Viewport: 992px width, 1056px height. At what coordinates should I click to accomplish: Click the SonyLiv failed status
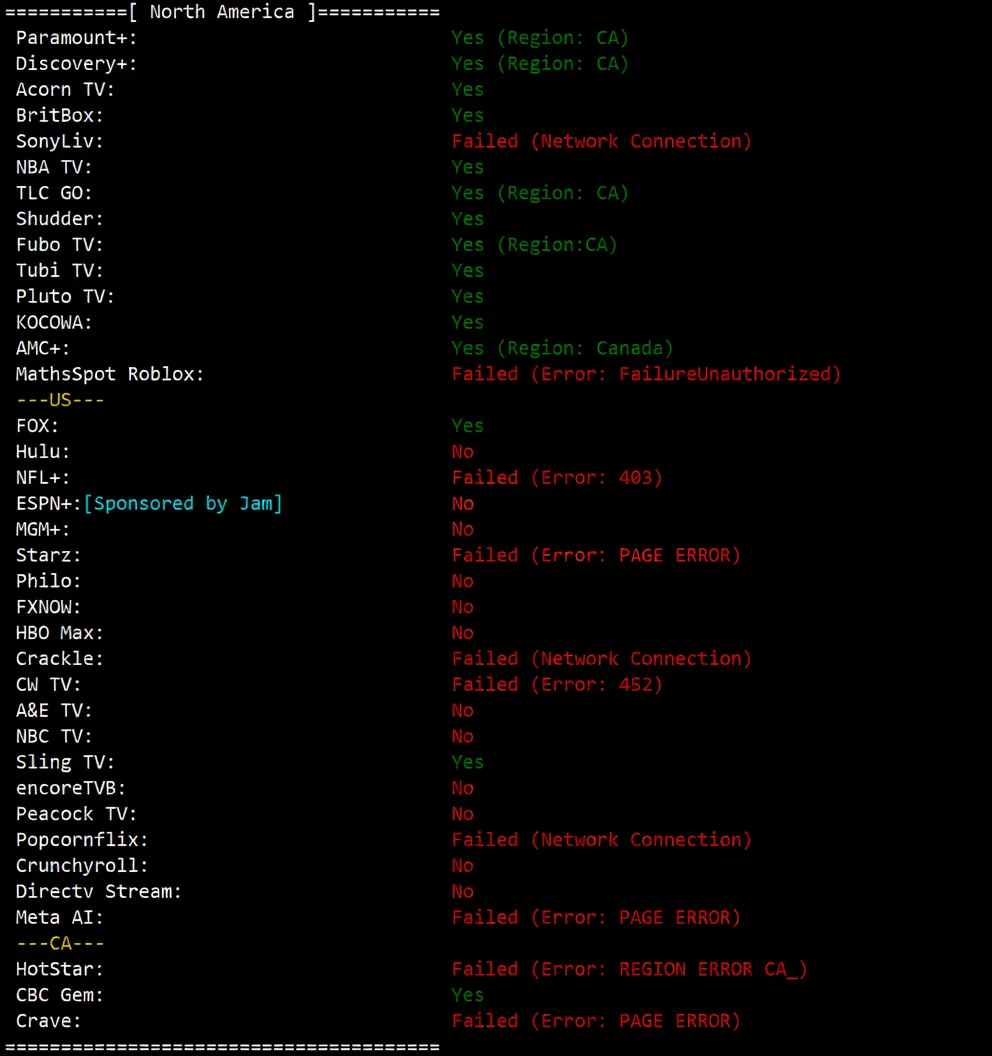pyautogui.click(x=600, y=141)
